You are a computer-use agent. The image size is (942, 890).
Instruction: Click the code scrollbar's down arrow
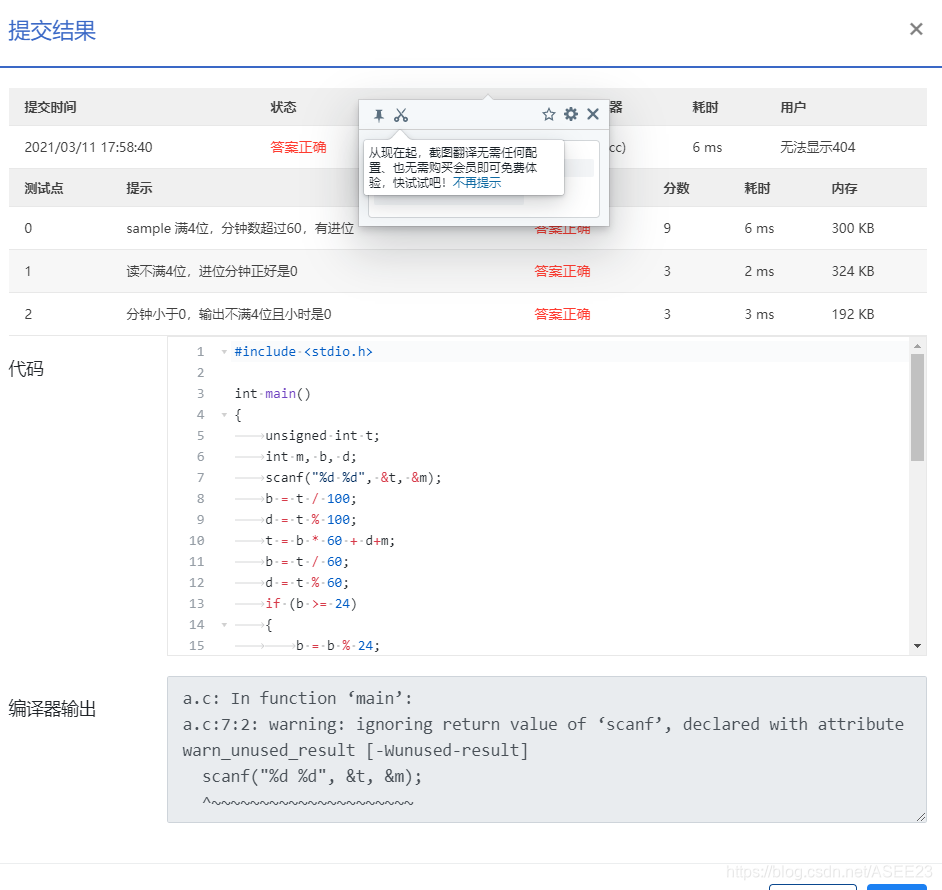[x=916, y=647]
